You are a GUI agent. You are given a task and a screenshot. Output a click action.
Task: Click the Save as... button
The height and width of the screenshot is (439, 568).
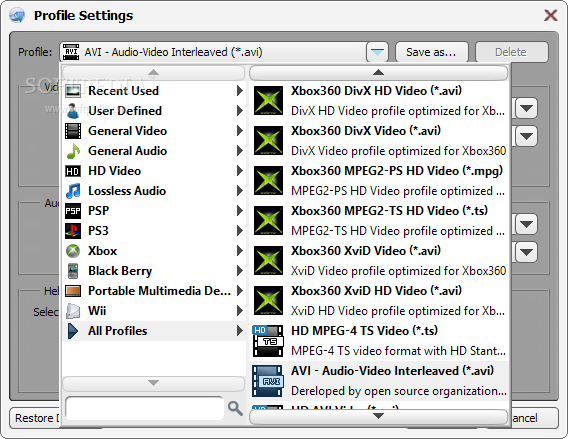point(431,52)
